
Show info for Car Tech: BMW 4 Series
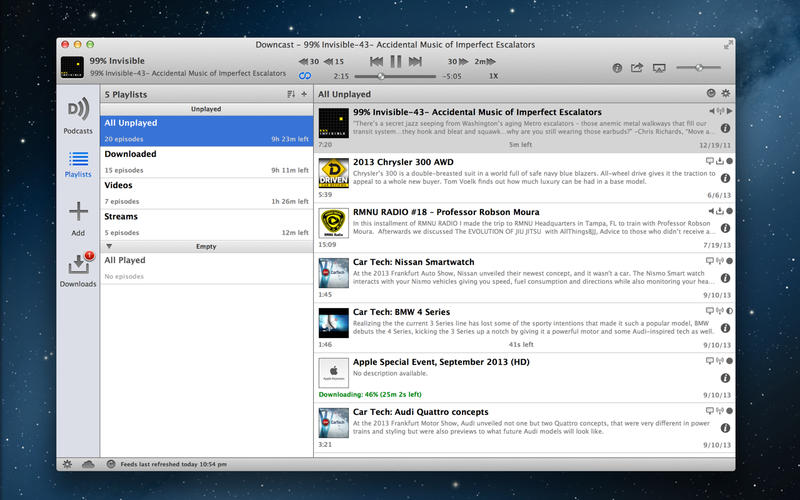point(725,328)
